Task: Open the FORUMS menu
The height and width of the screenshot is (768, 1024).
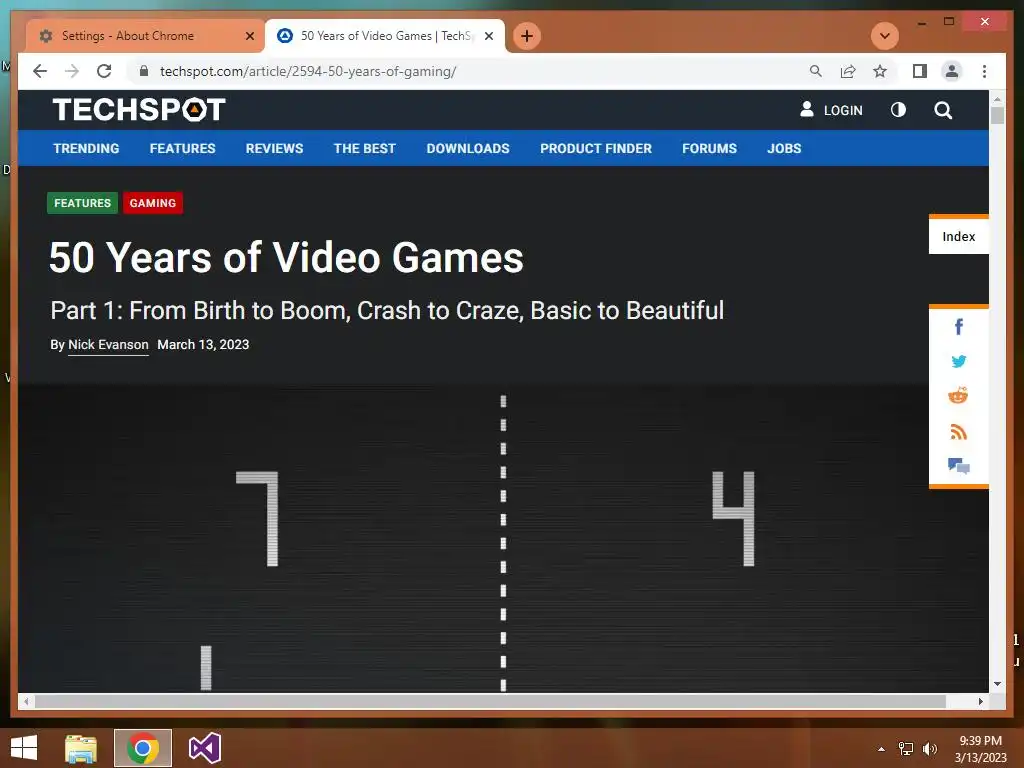Action: coord(709,148)
